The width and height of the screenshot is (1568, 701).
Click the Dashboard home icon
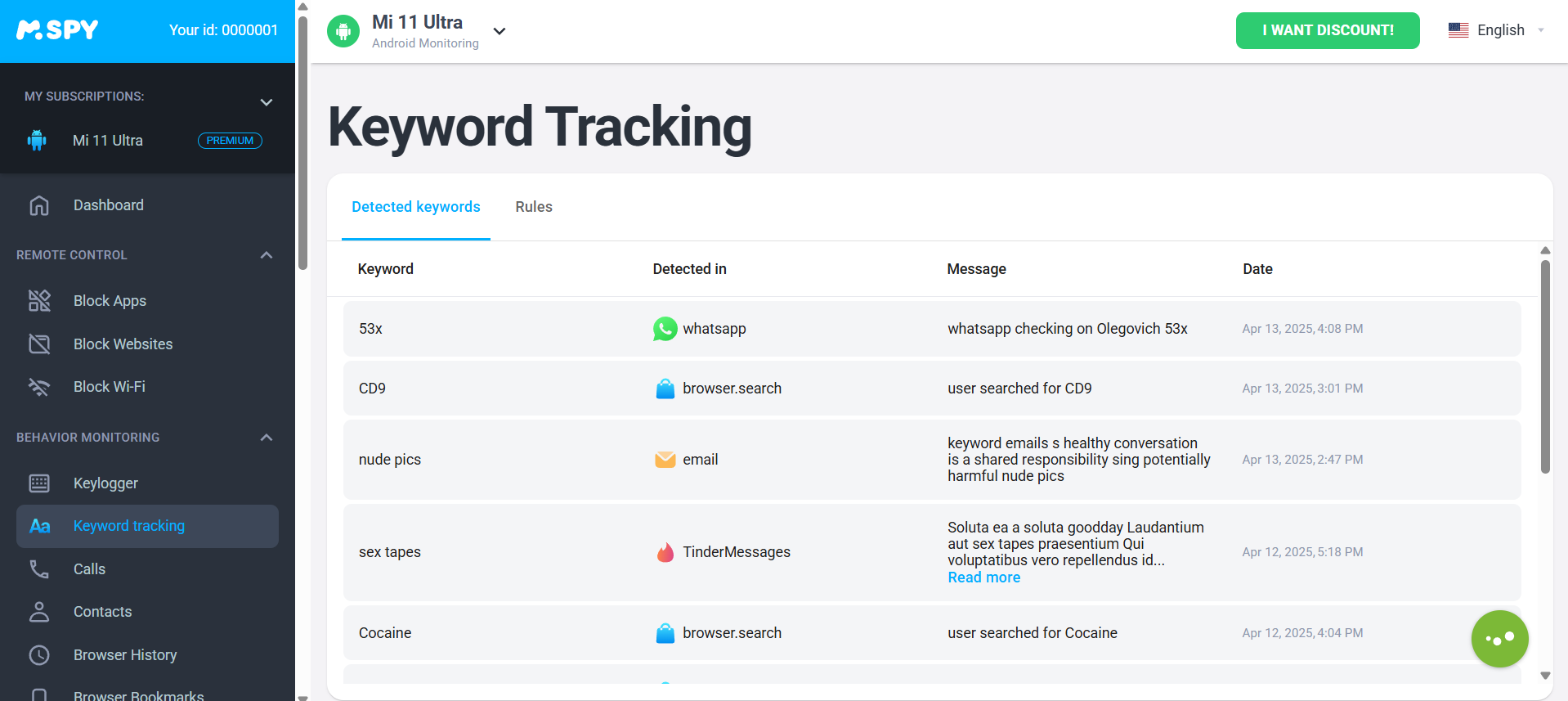(x=39, y=205)
